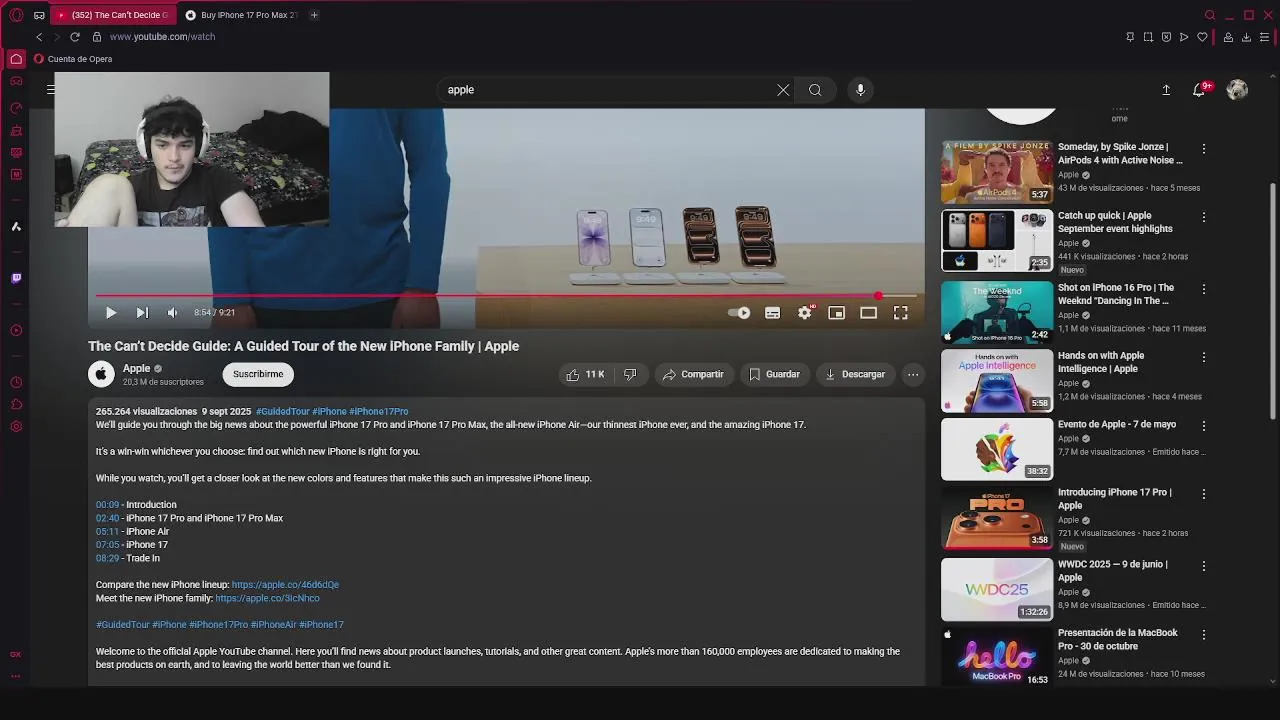Open sidebar Settings gear icon
The height and width of the screenshot is (720, 1280).
(x=16, y=427)
